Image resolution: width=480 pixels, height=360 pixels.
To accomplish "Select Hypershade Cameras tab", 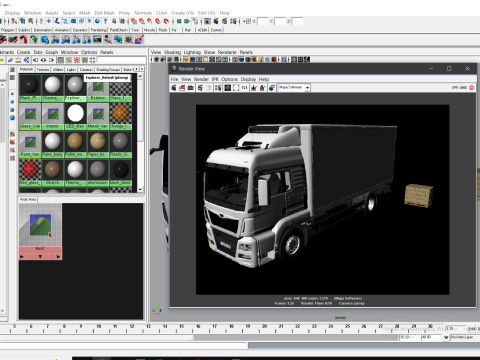I will coord(86,69).
